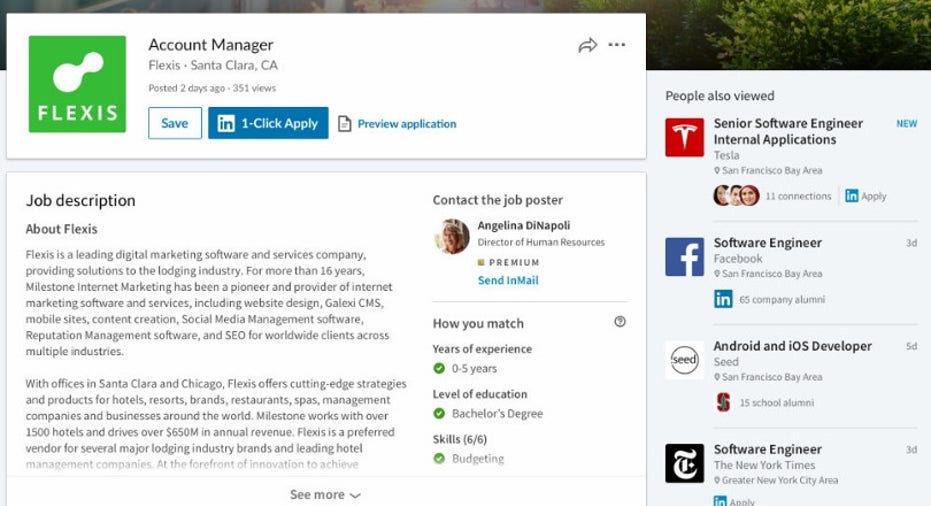Open Preview application link
The width and height of the screenshot is (931, 506).
click(407, 124)
